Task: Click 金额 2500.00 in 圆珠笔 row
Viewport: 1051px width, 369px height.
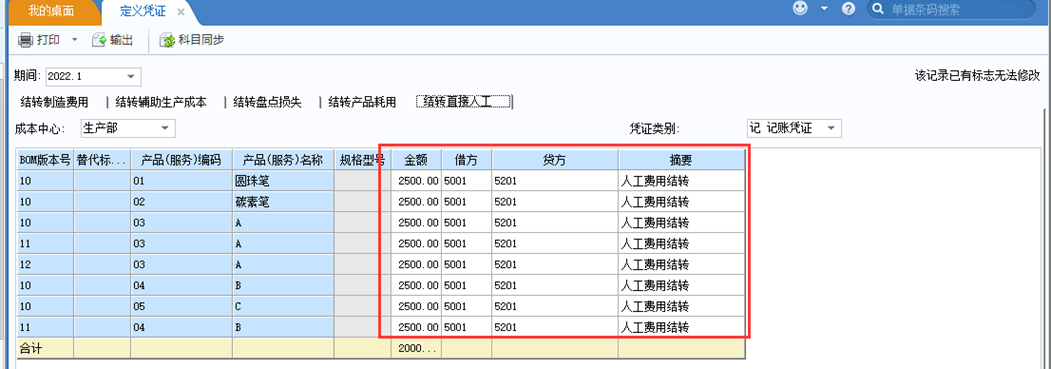Action: [416, 181]
